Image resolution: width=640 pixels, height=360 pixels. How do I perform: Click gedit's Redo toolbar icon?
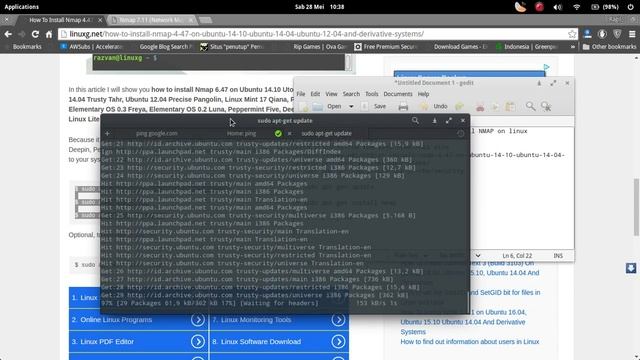(460, 107)
